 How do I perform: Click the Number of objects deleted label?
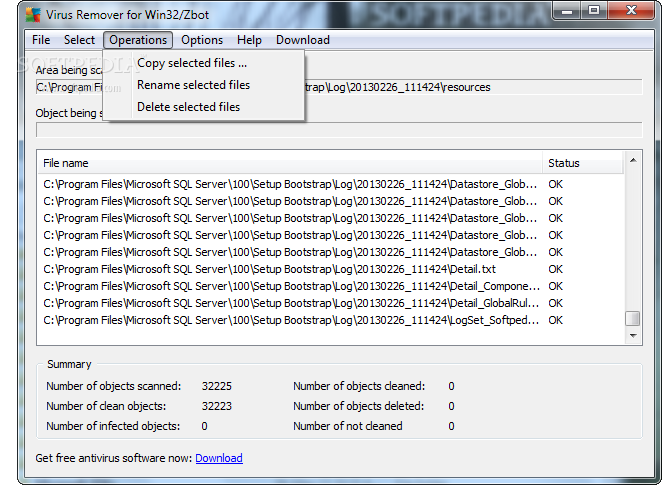pyautogui.click(x=358, y=406)
